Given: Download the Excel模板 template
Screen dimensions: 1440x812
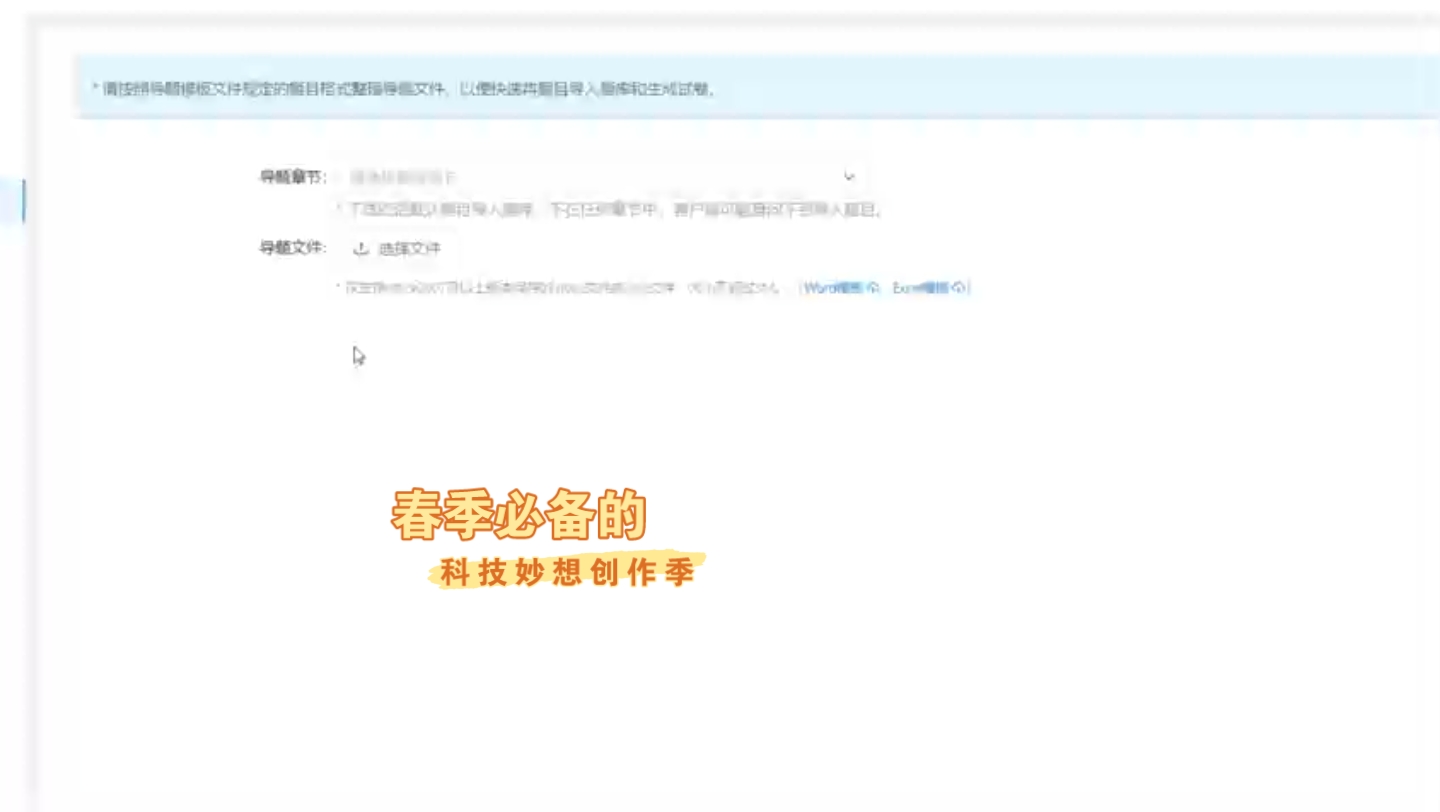Looking at the screenshot, I should [929, 288].
